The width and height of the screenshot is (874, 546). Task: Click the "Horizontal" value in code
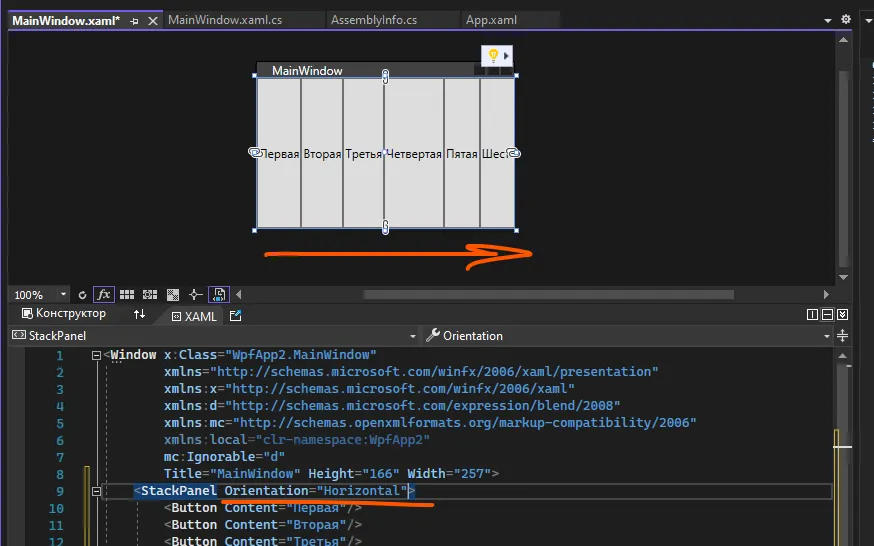[362, 491]
